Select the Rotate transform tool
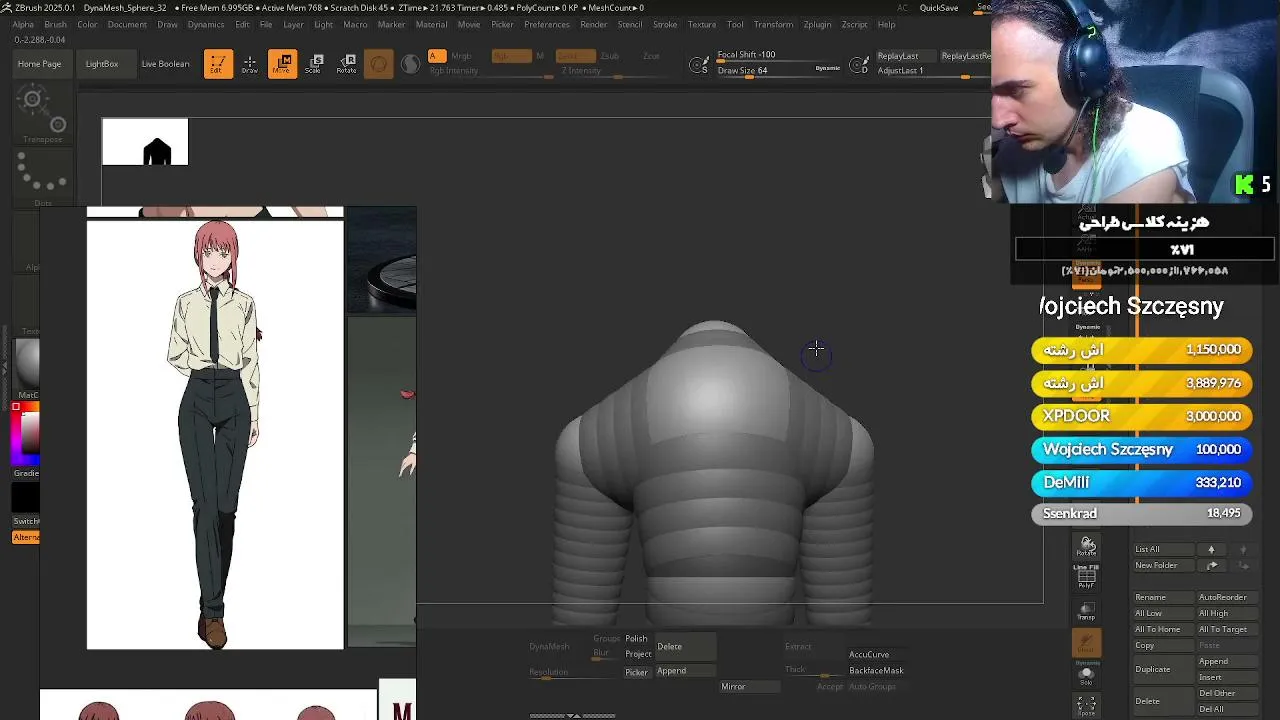1280x720 pixels. point(346,64)
